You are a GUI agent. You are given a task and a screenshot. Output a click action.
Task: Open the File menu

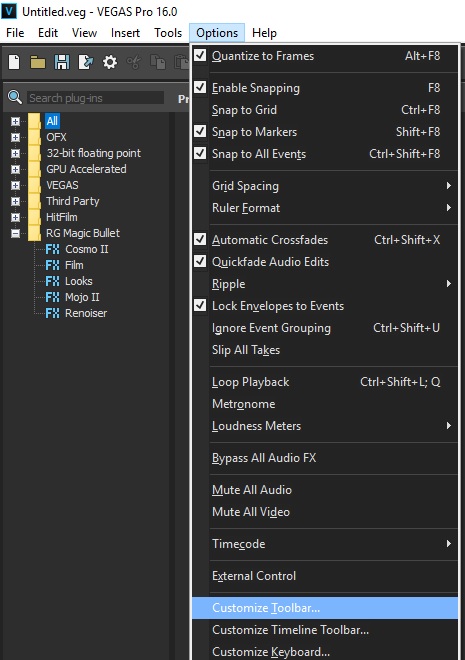click(x=15, y=33)
